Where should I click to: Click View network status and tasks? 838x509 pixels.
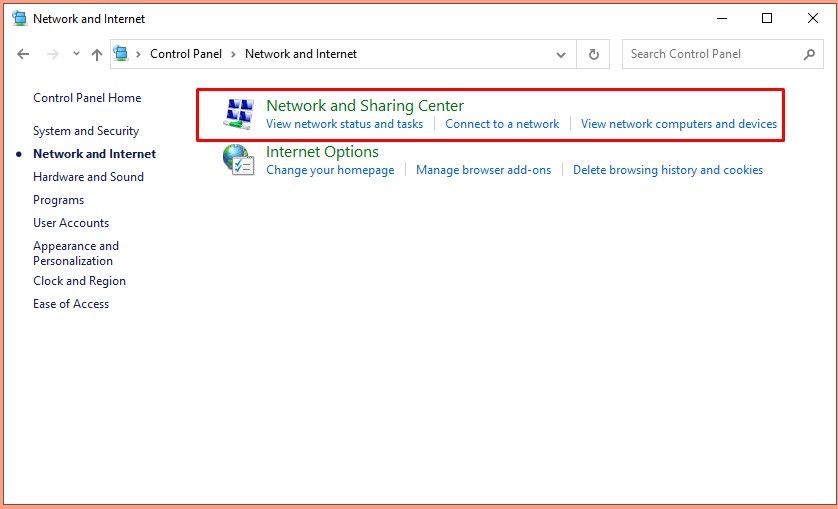(345, 124)
